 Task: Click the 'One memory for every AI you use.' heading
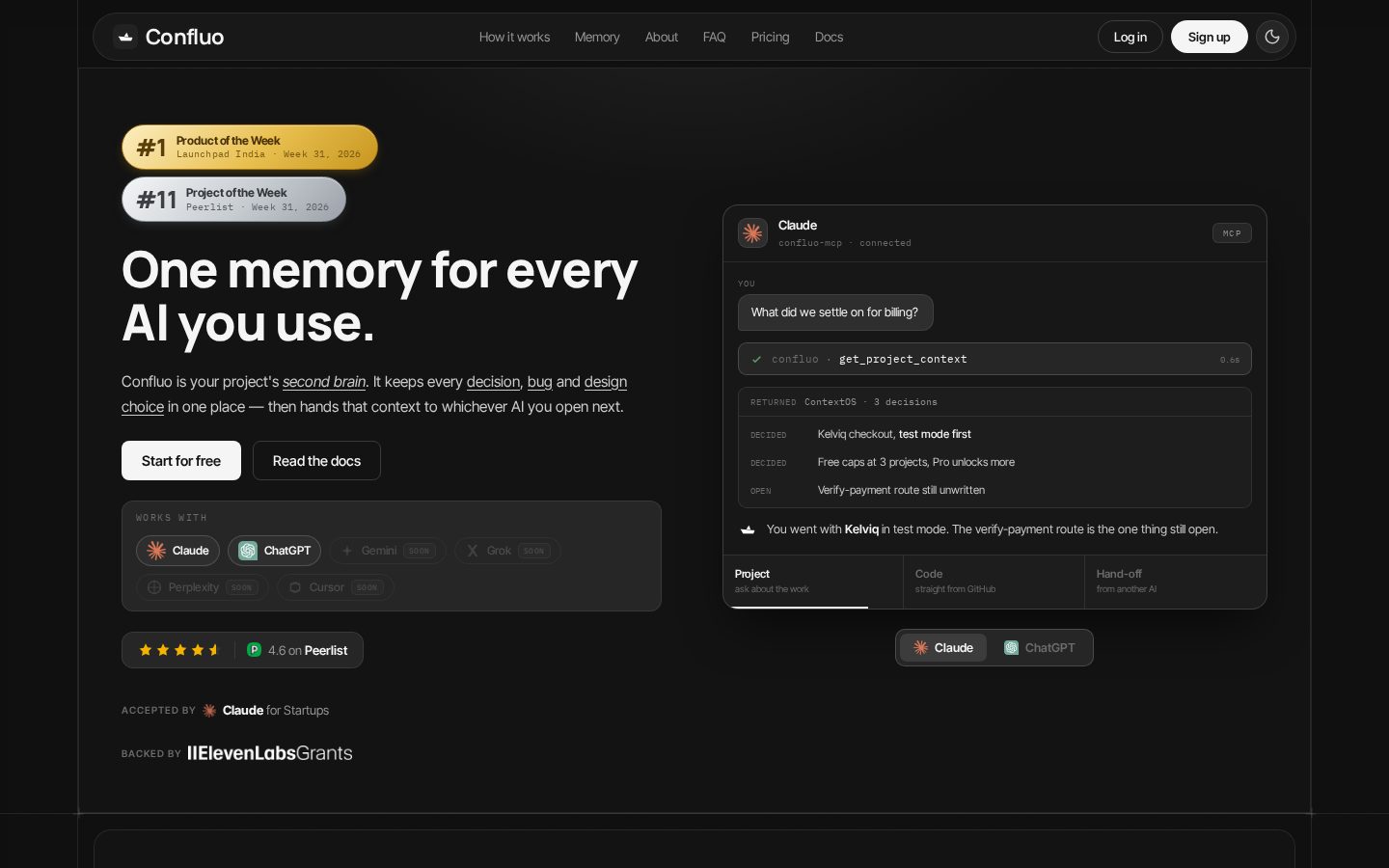pyautogui.click(x=379, y=296)
